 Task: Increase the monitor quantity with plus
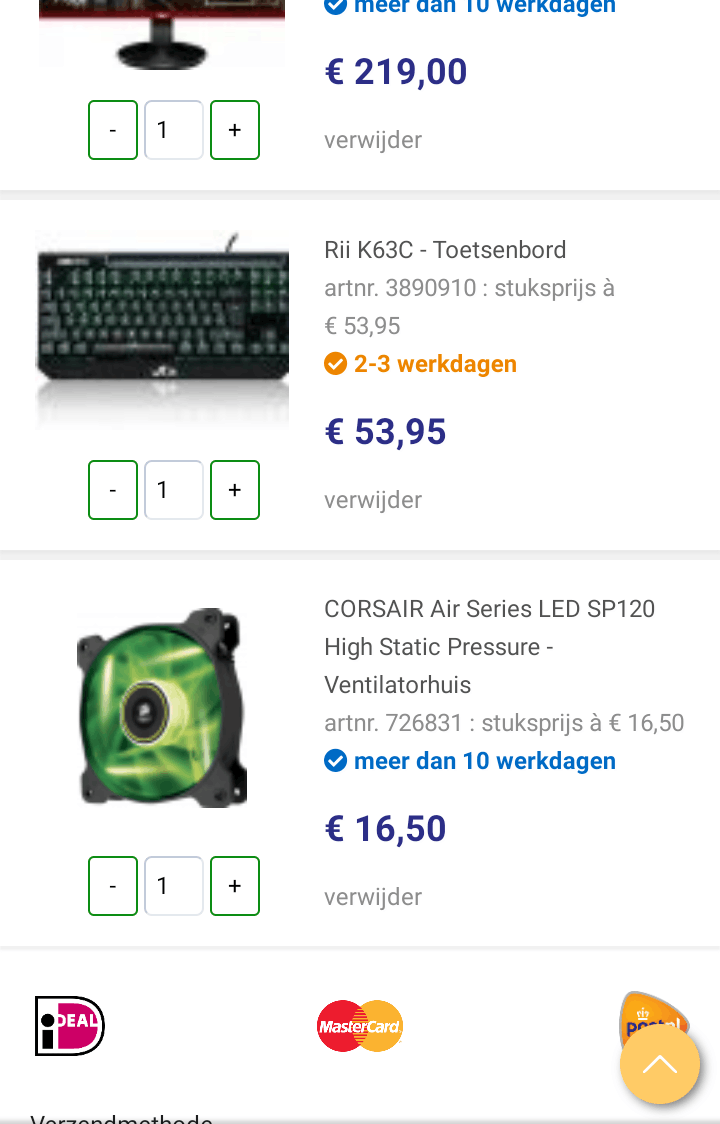234,130
